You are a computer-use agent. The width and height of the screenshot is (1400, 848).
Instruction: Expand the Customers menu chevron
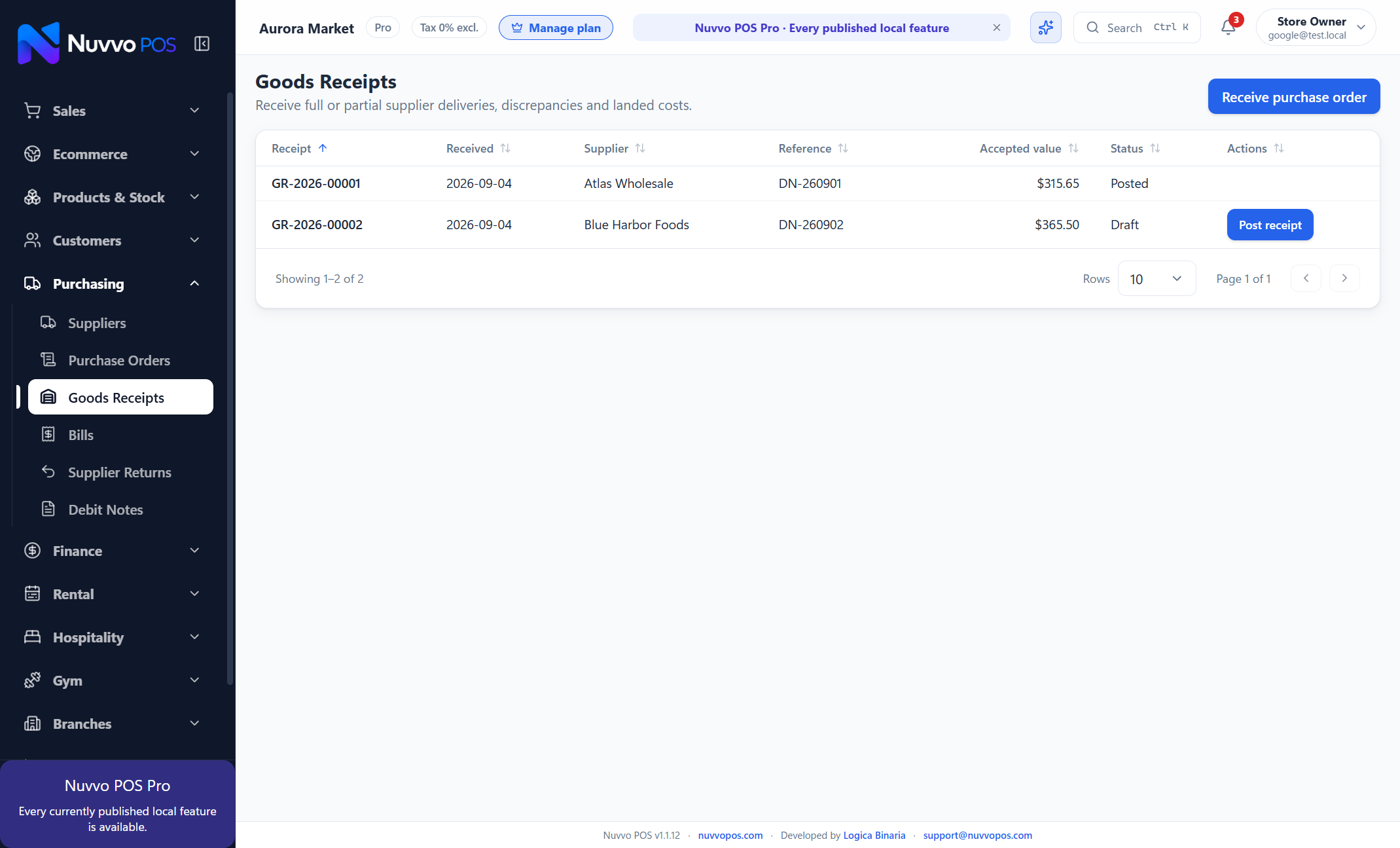(194, 240)
